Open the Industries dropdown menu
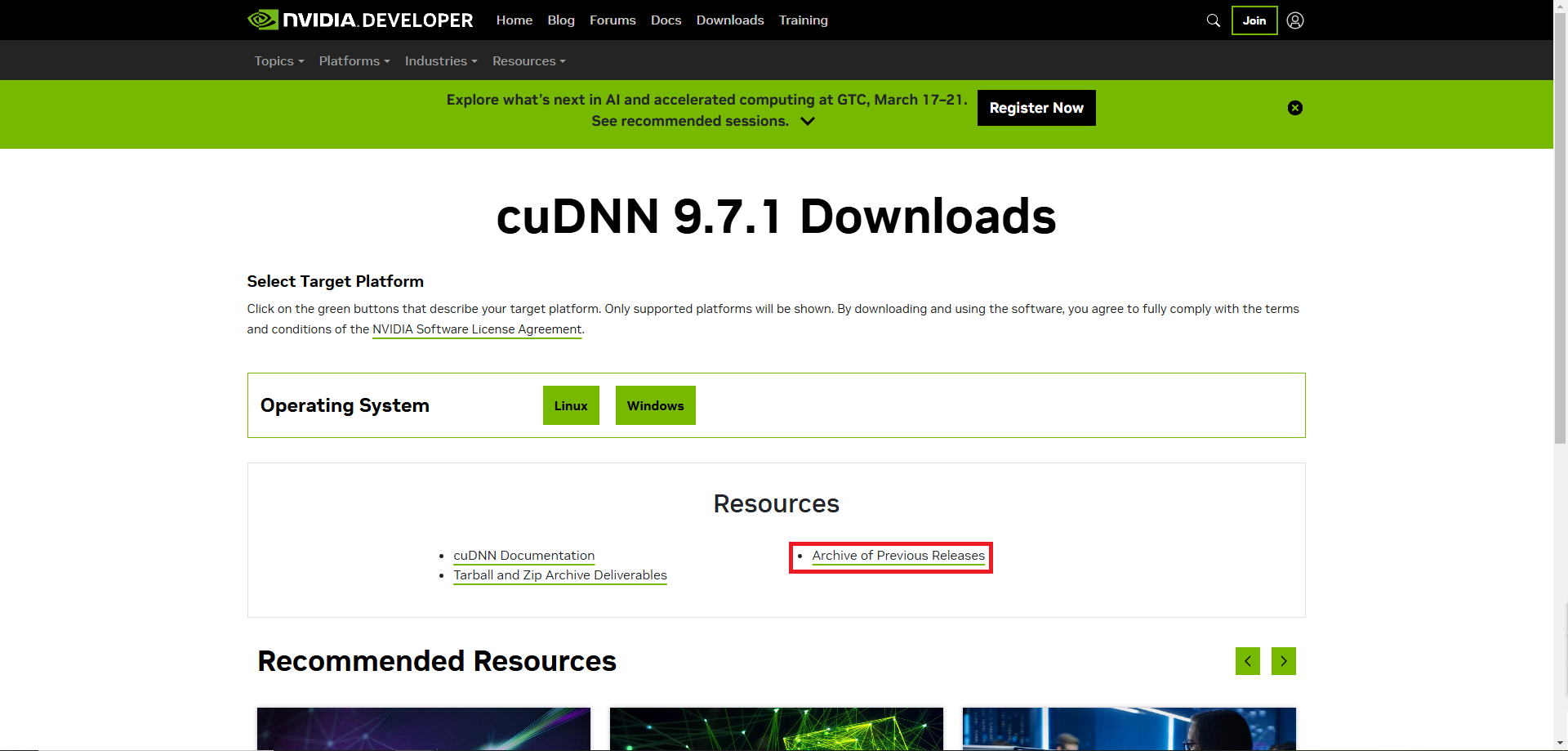1568x751 pixels. tap(441, 61)
